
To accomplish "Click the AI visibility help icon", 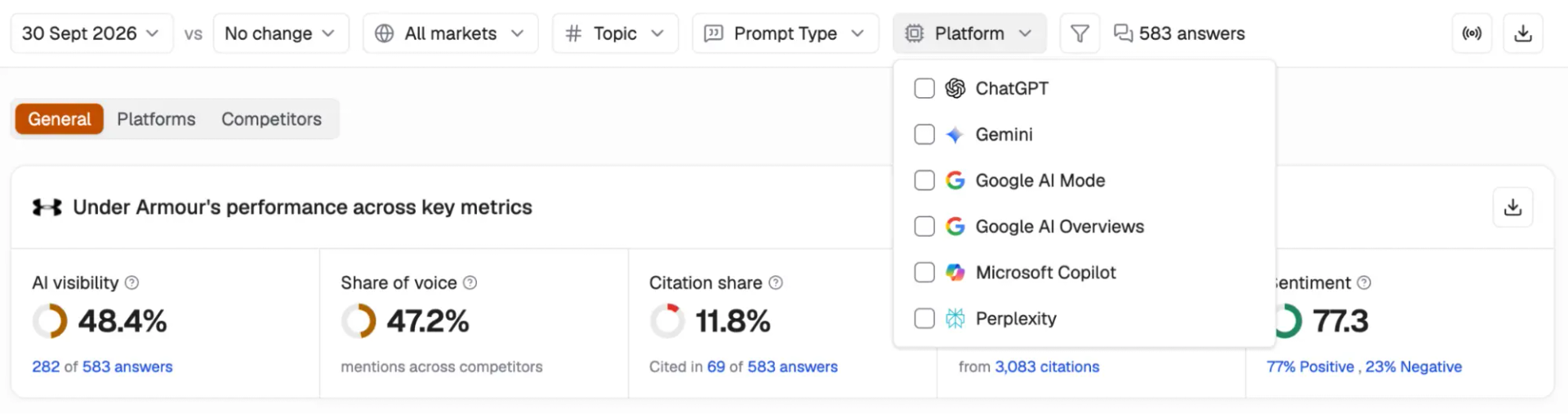I will tap(131, 283).
